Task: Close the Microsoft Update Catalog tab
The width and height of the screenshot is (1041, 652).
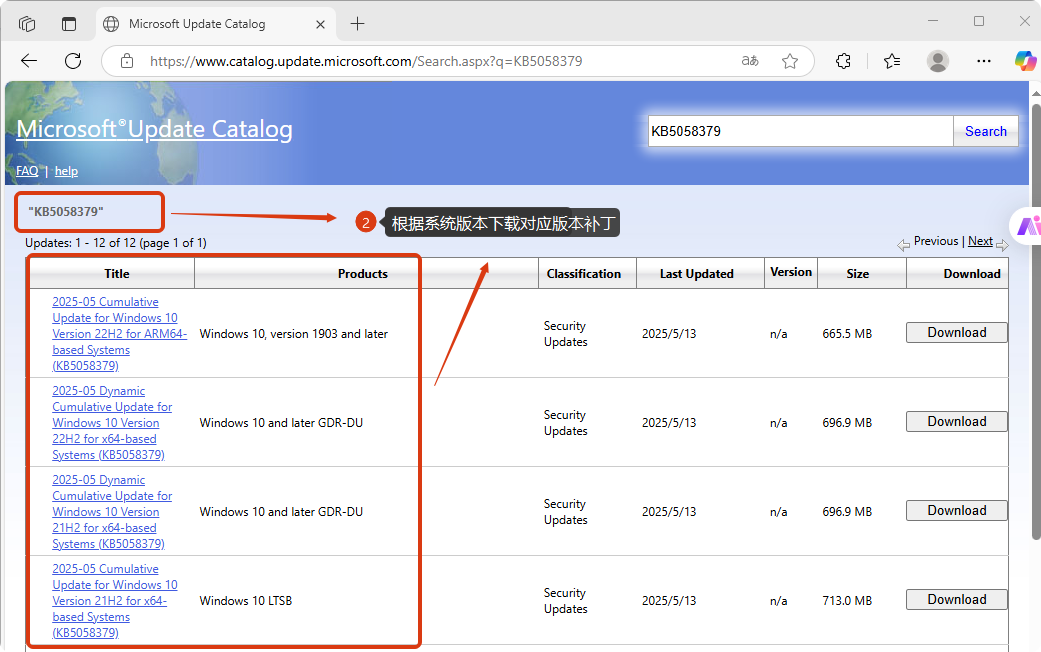Action: point(320,24)
